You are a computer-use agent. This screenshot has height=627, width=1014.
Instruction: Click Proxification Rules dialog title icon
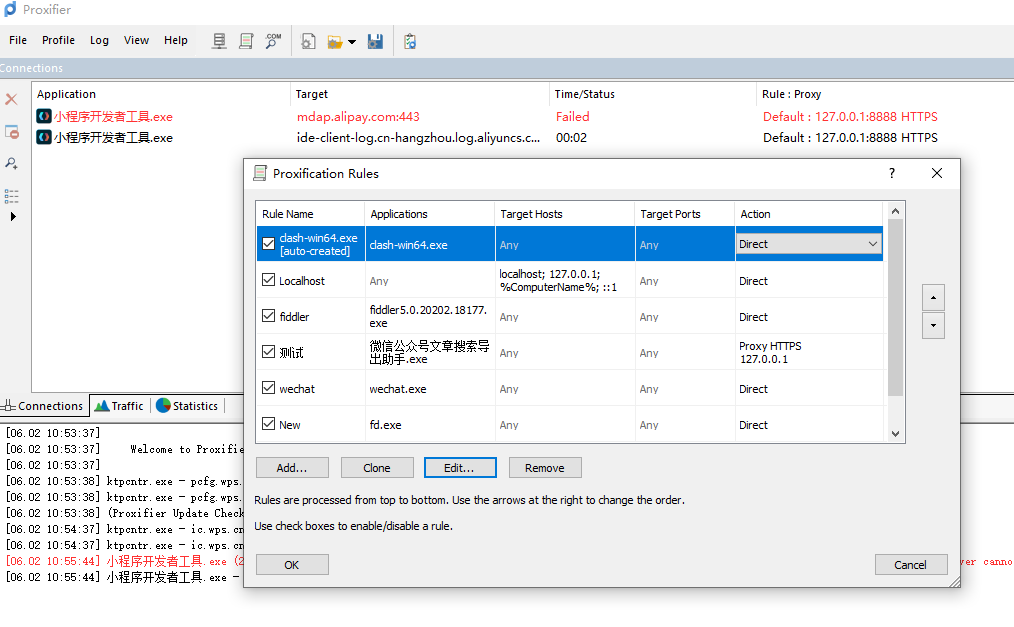(260, 173)
